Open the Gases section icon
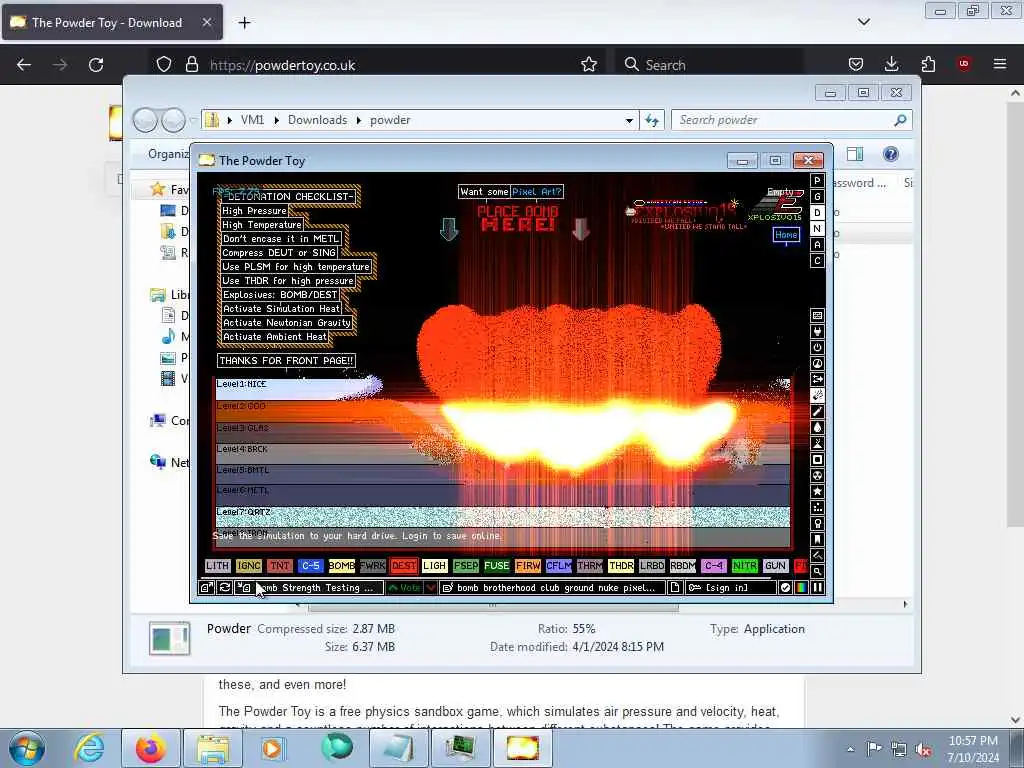 (x=817, y=411)
